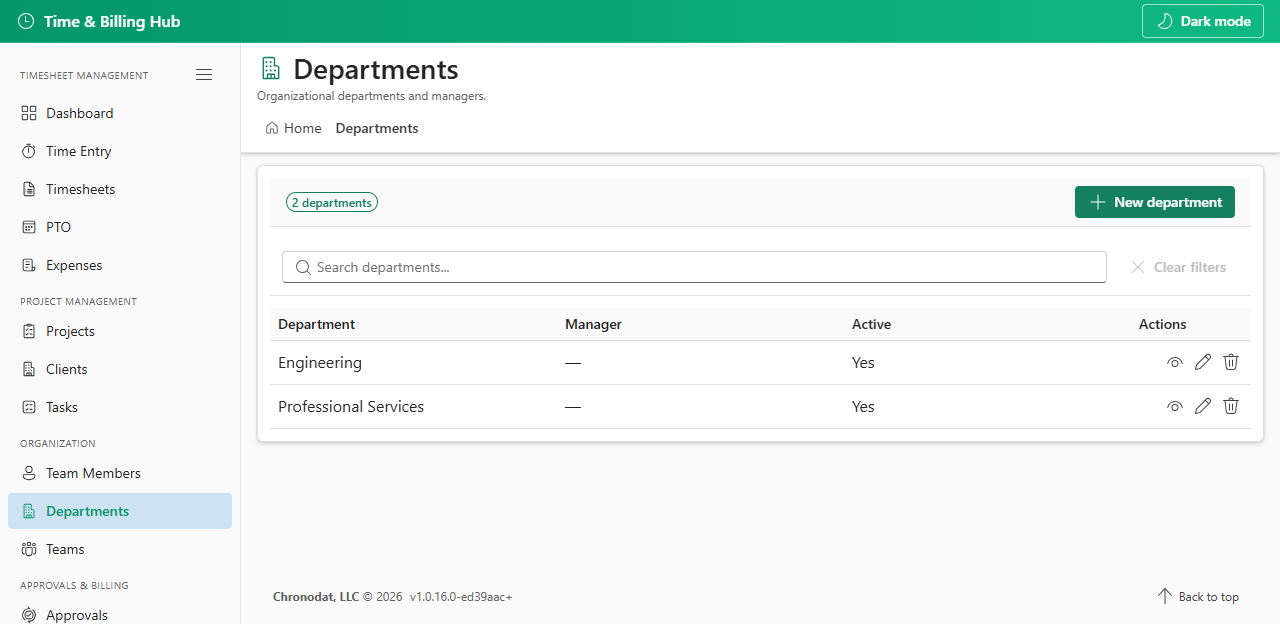1280x624 pixels.
Task: Click the Departments page heading building icon
Action: pos(270,68)
